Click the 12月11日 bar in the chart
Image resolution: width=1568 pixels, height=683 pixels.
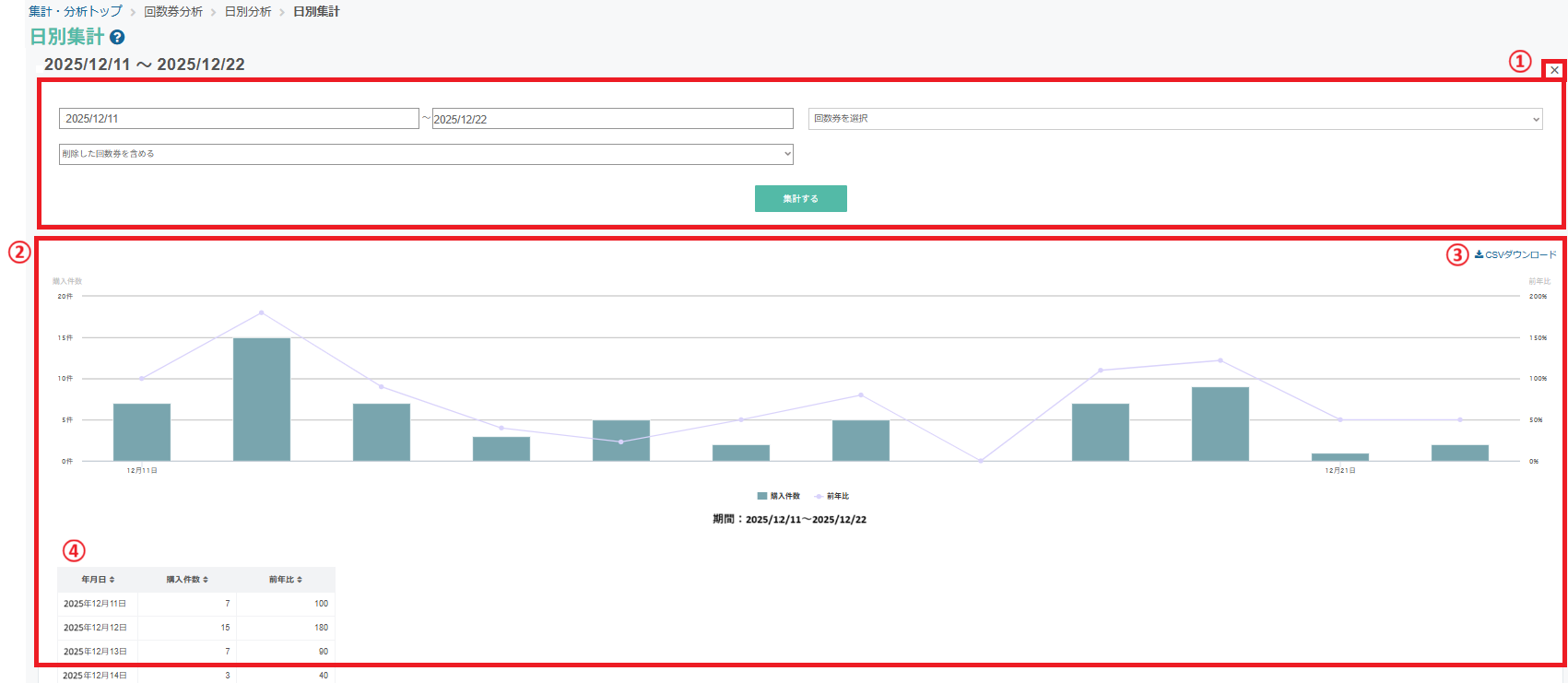point(142,431)
